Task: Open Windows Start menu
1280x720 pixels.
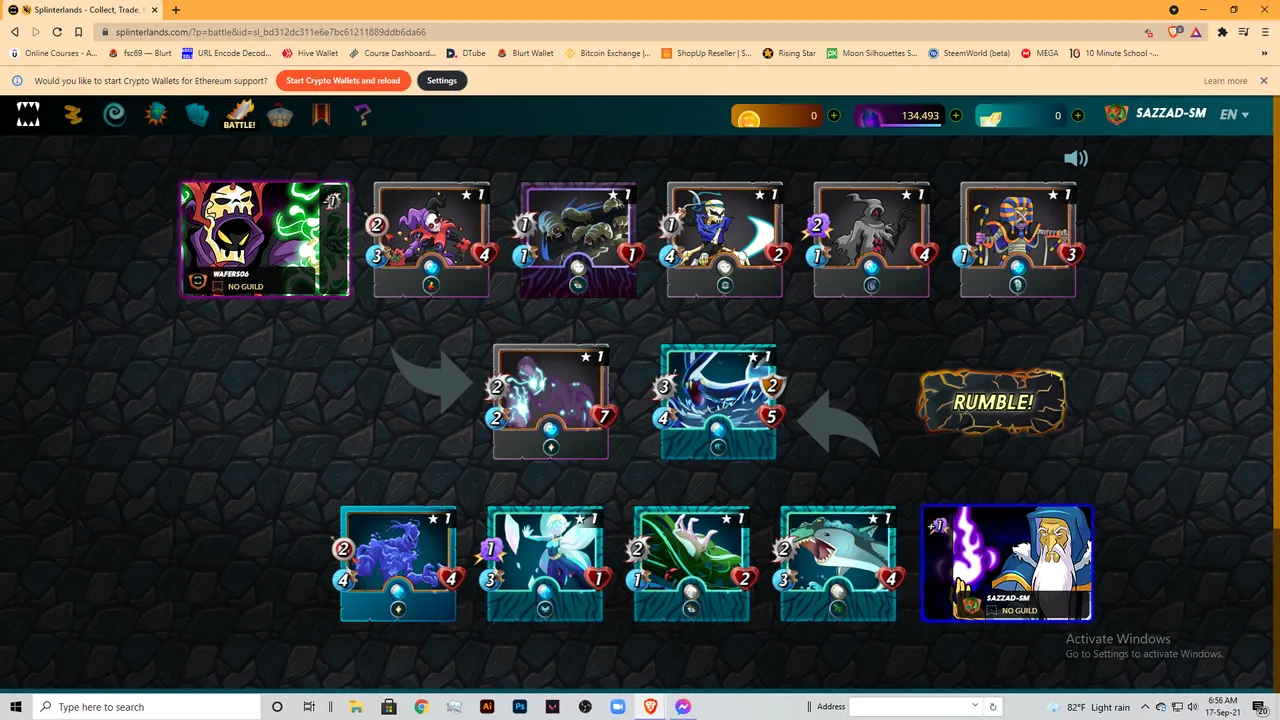Action: 16,707
